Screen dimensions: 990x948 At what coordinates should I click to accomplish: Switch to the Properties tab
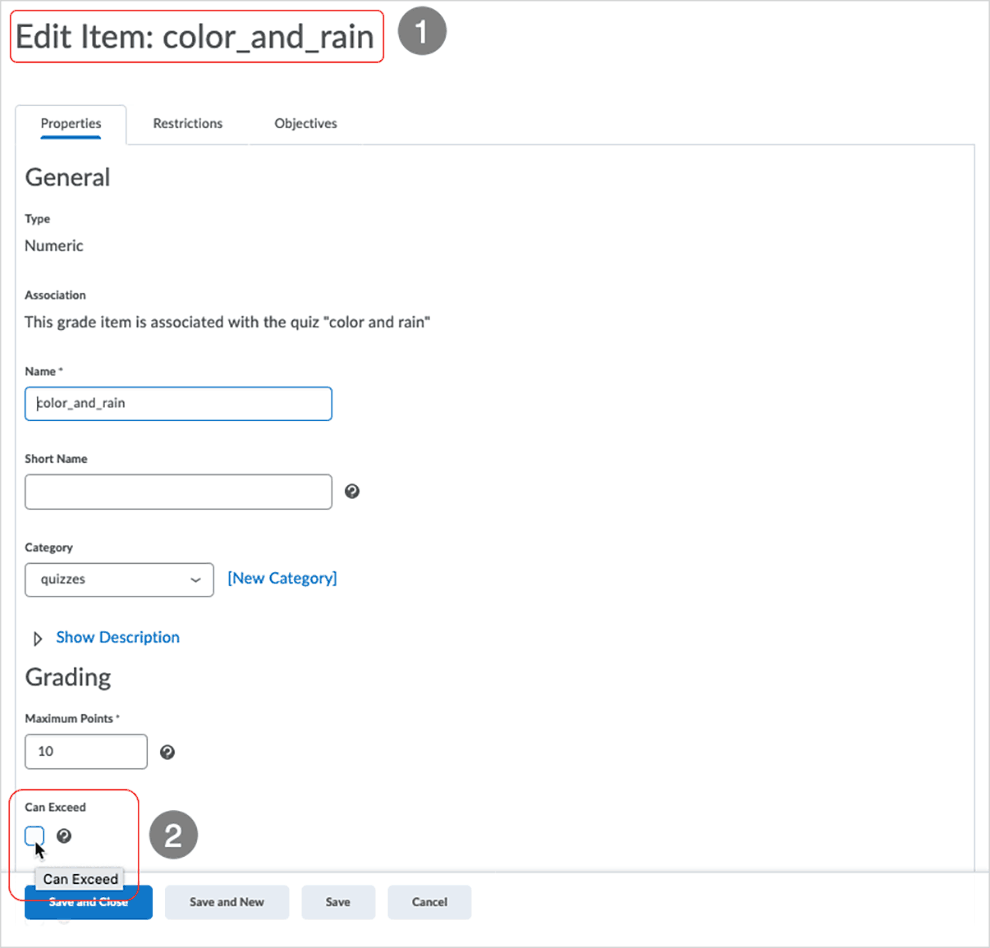click(x=71, y=123)
